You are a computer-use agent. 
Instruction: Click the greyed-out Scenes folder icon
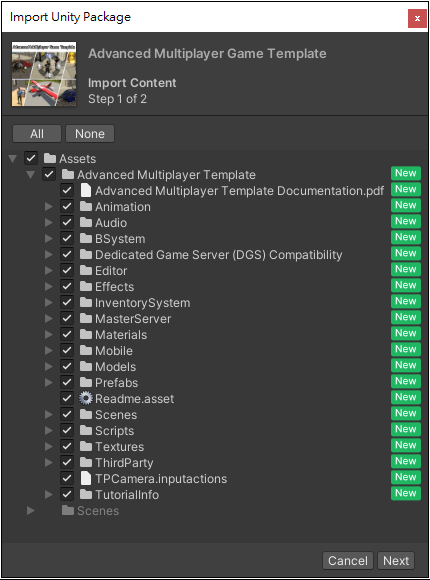click(x=68, y=510)
